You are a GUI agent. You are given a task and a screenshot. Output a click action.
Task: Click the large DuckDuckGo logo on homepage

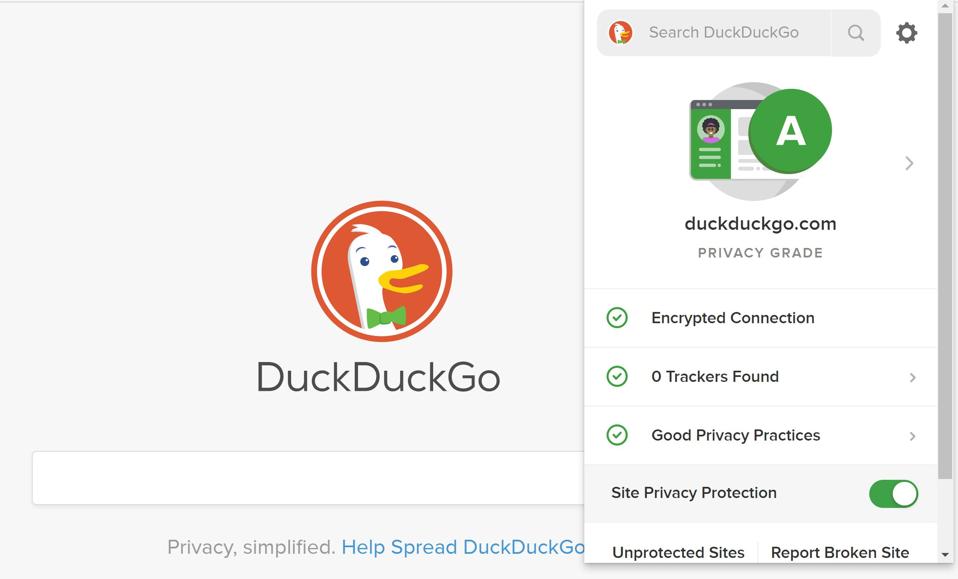(381, 271)
